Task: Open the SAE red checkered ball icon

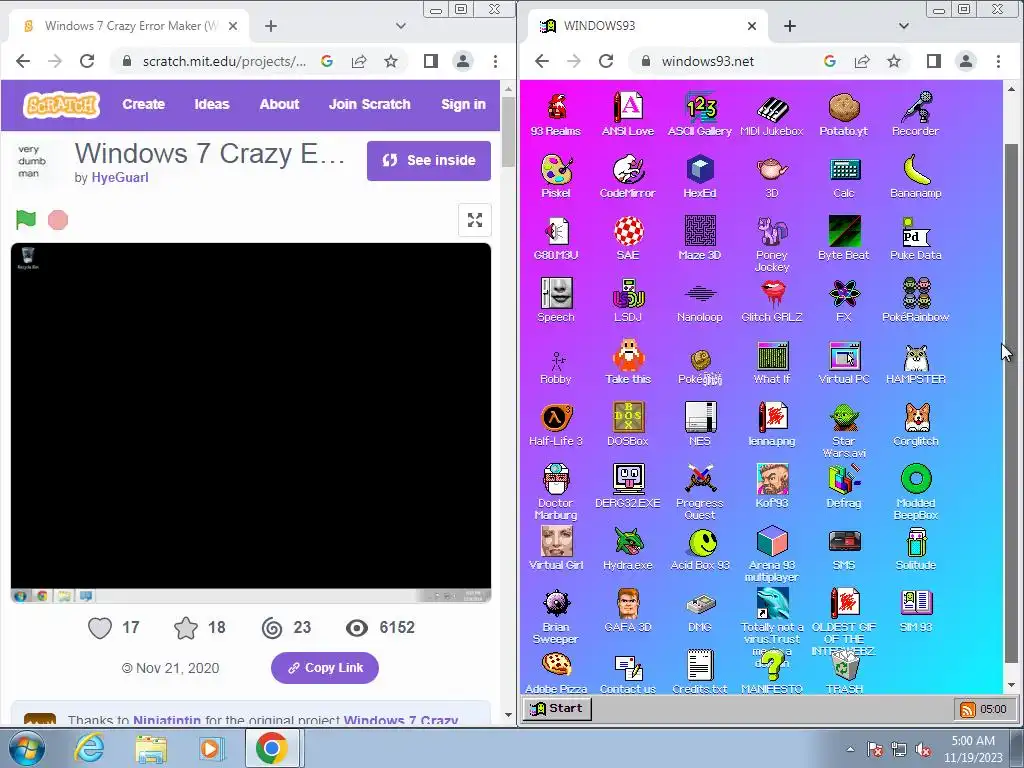Action: pos(628,238)
